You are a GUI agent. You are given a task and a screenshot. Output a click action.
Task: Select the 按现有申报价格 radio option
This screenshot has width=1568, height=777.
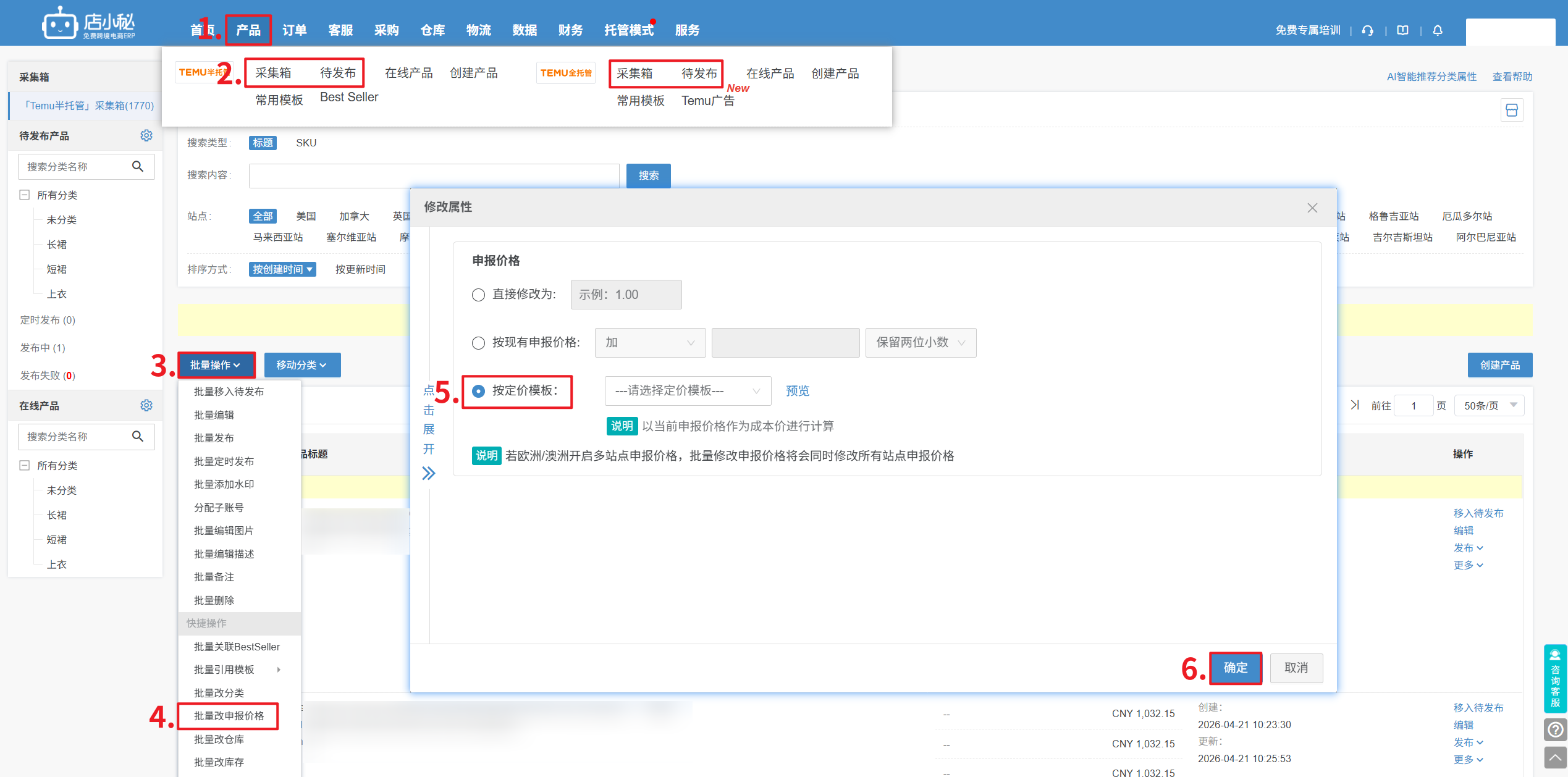tap(478, 343)
